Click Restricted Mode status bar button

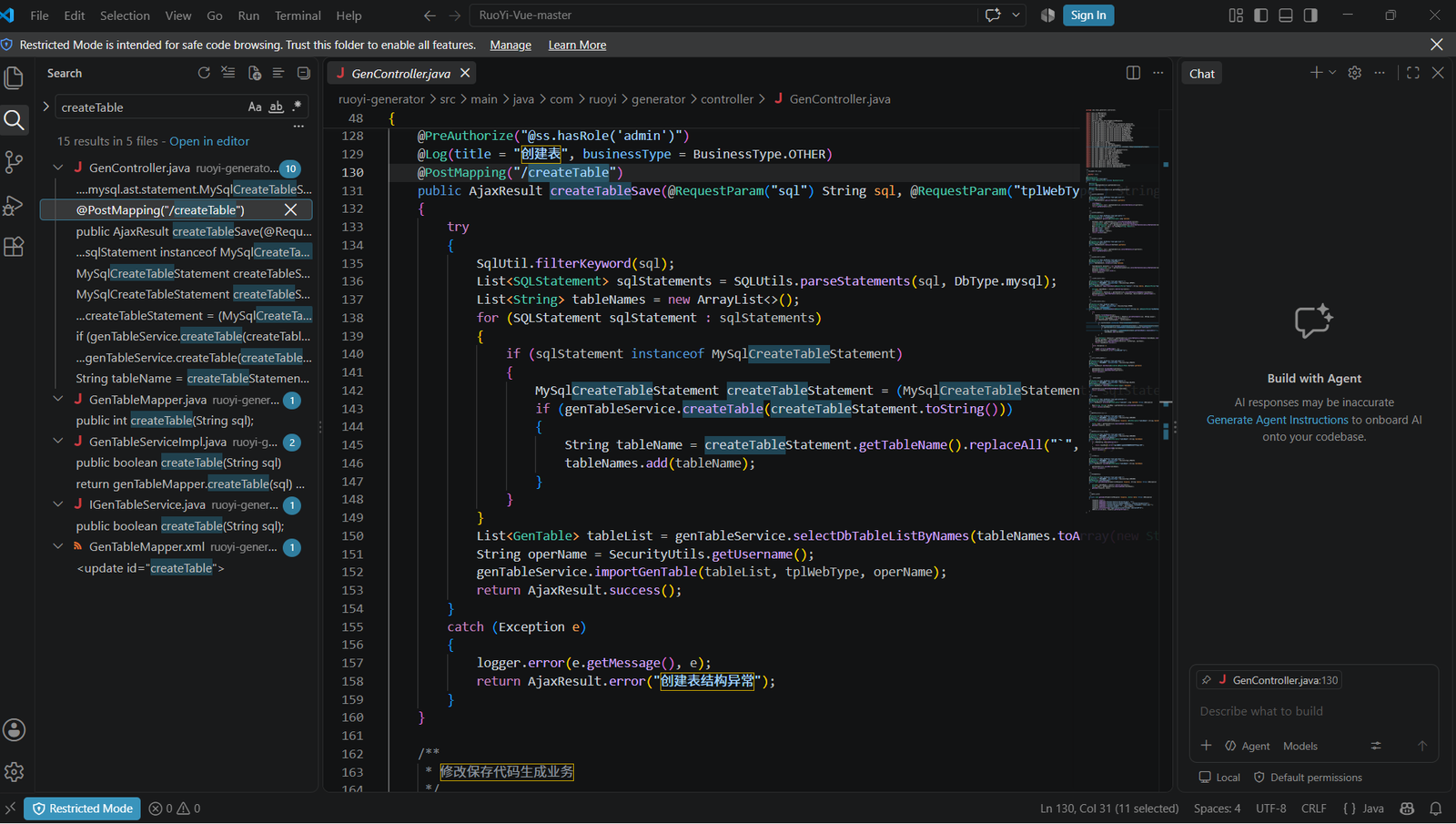click(x=82, y=809)
